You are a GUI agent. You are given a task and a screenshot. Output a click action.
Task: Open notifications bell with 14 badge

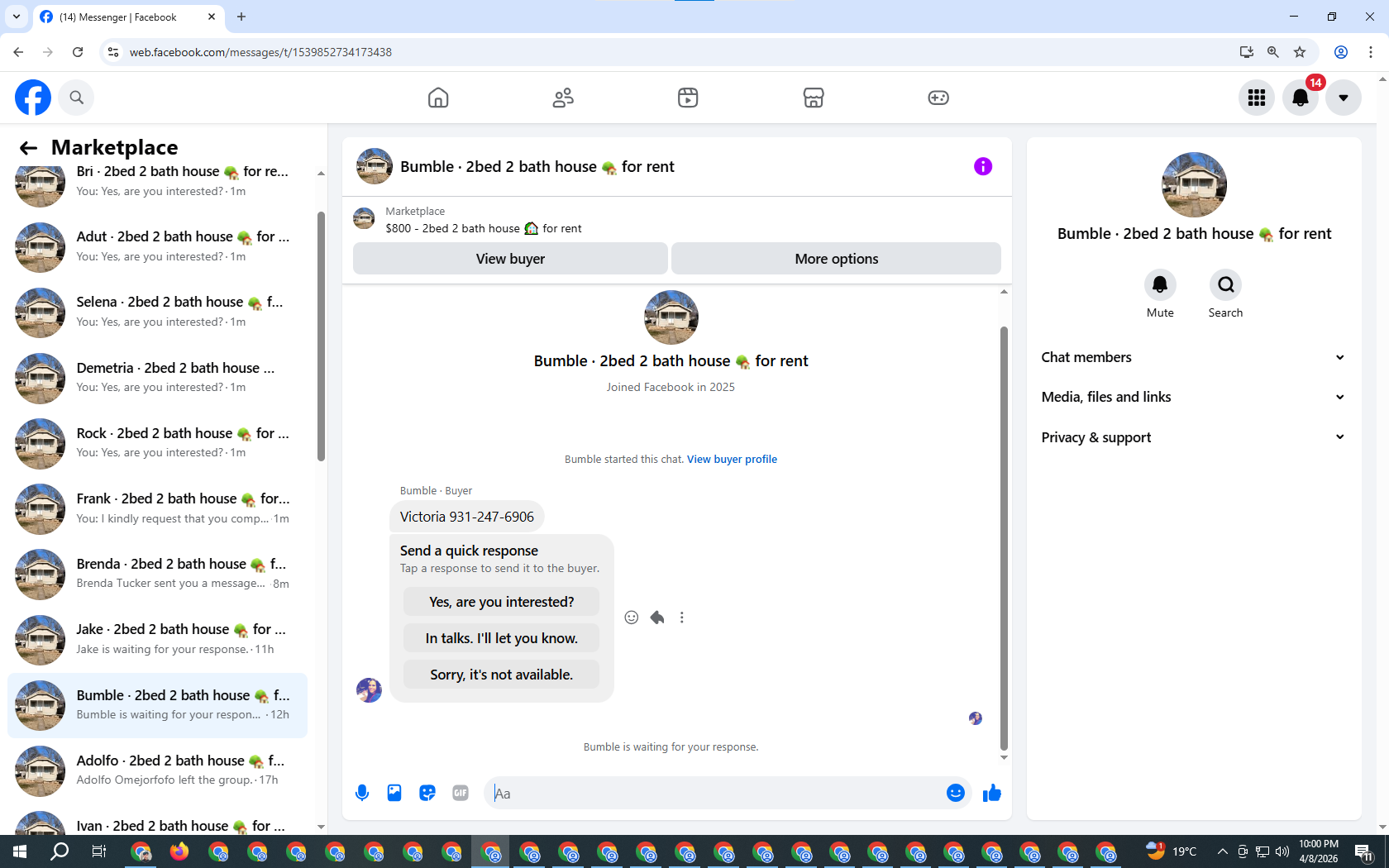pyautogui.click(x=1301, y=98)
